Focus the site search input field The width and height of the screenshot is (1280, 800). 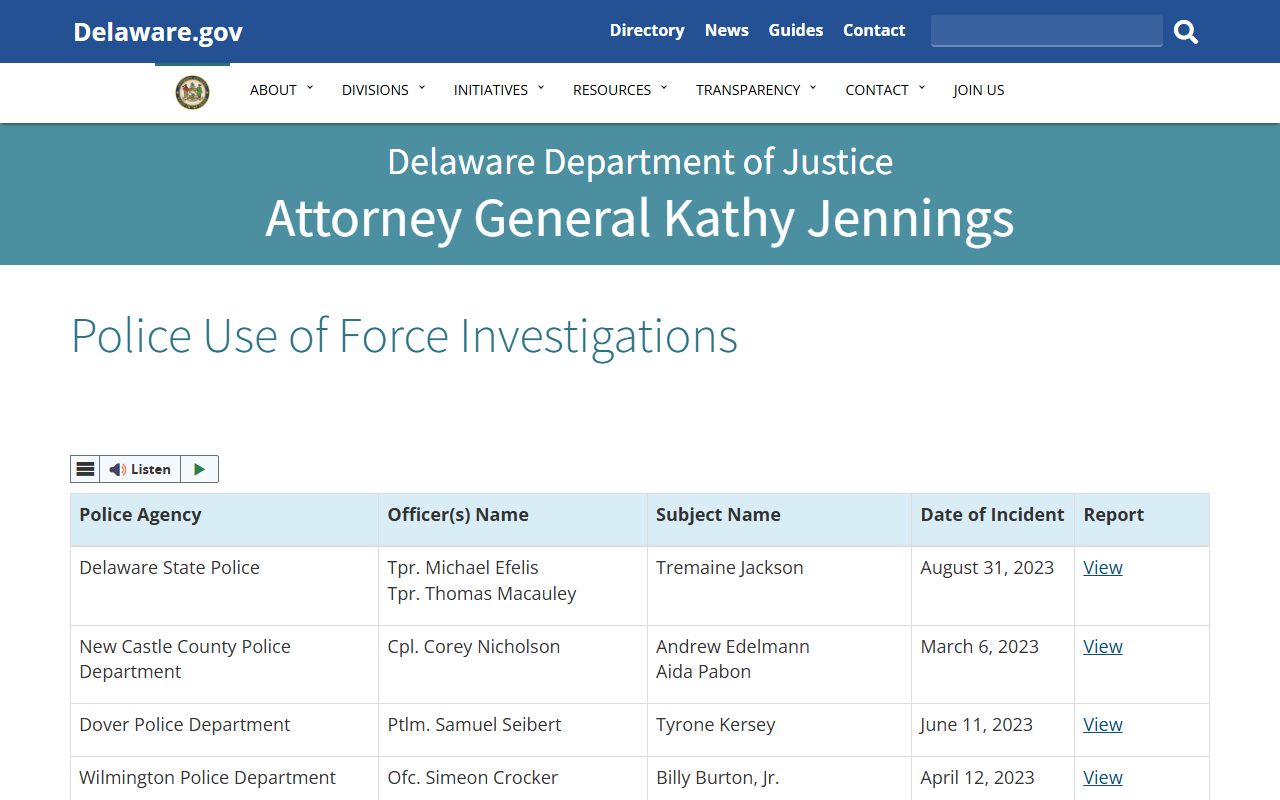(1047, 30)
